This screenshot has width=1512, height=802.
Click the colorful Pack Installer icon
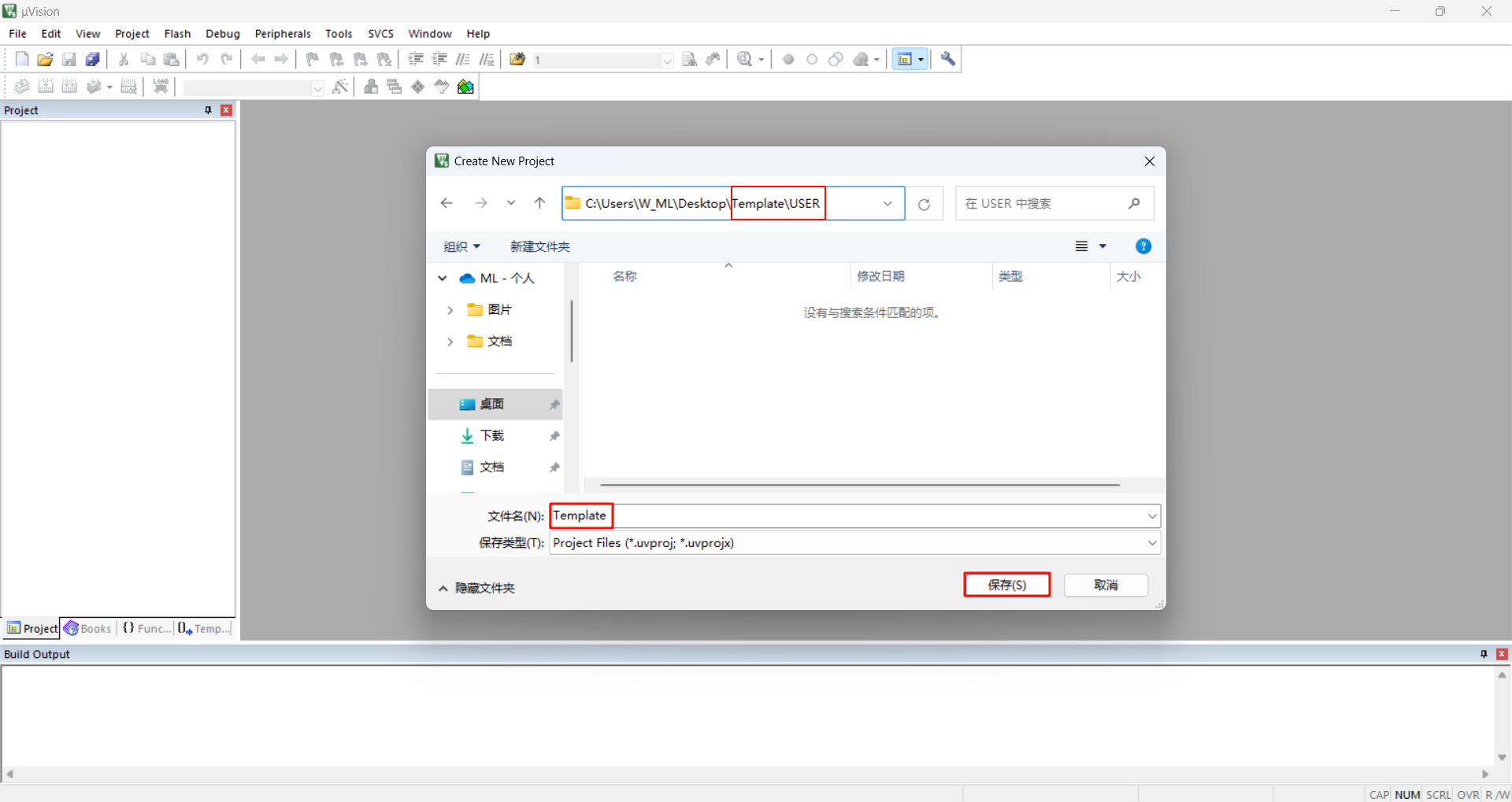(x=466, y=87)
